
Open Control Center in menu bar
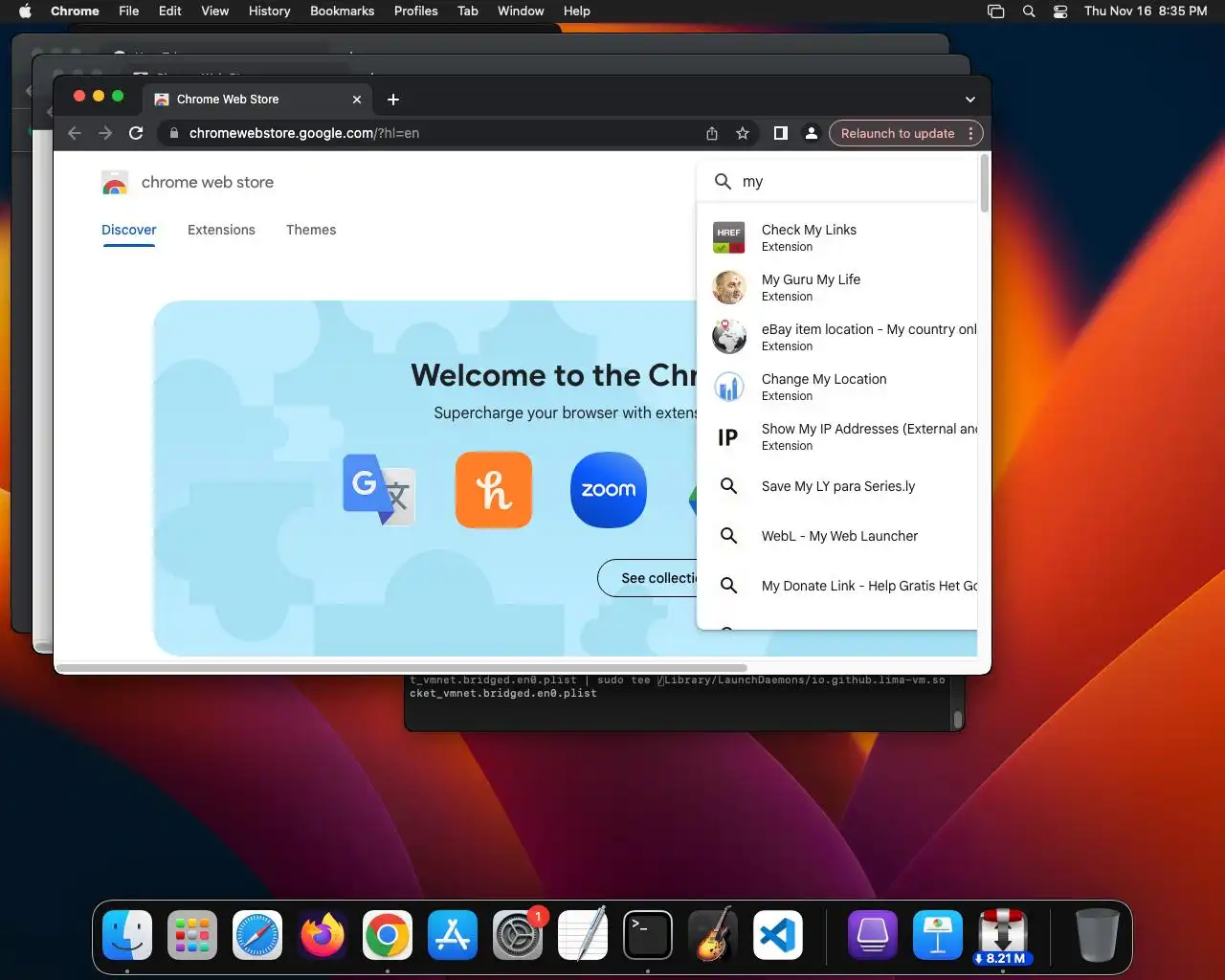[1060, 11]
